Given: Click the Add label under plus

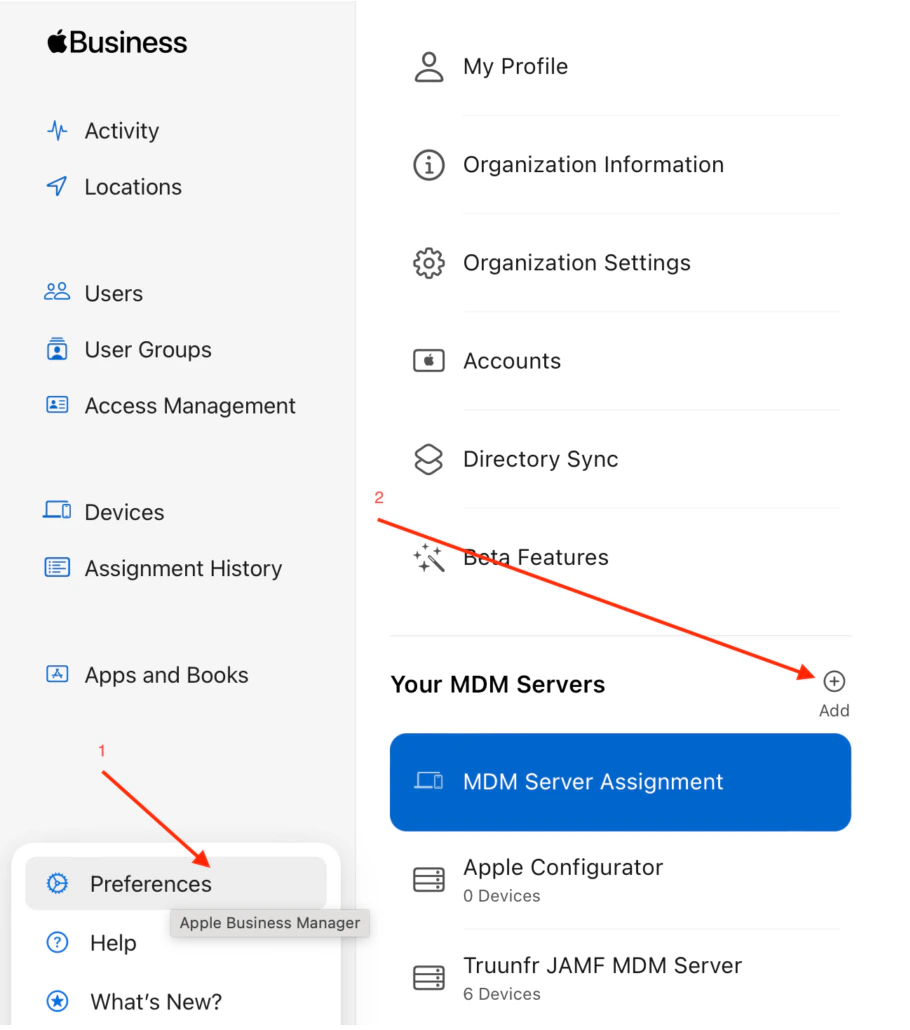Looking at the screenshot, I should coord(834,710).
